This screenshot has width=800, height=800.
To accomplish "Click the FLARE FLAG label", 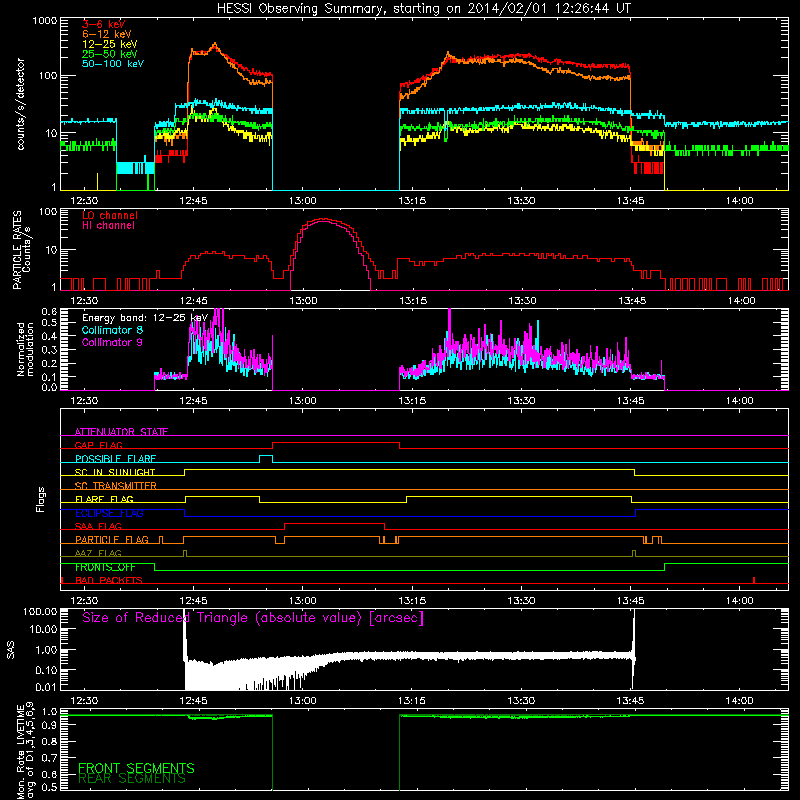I will pos(104,499).
